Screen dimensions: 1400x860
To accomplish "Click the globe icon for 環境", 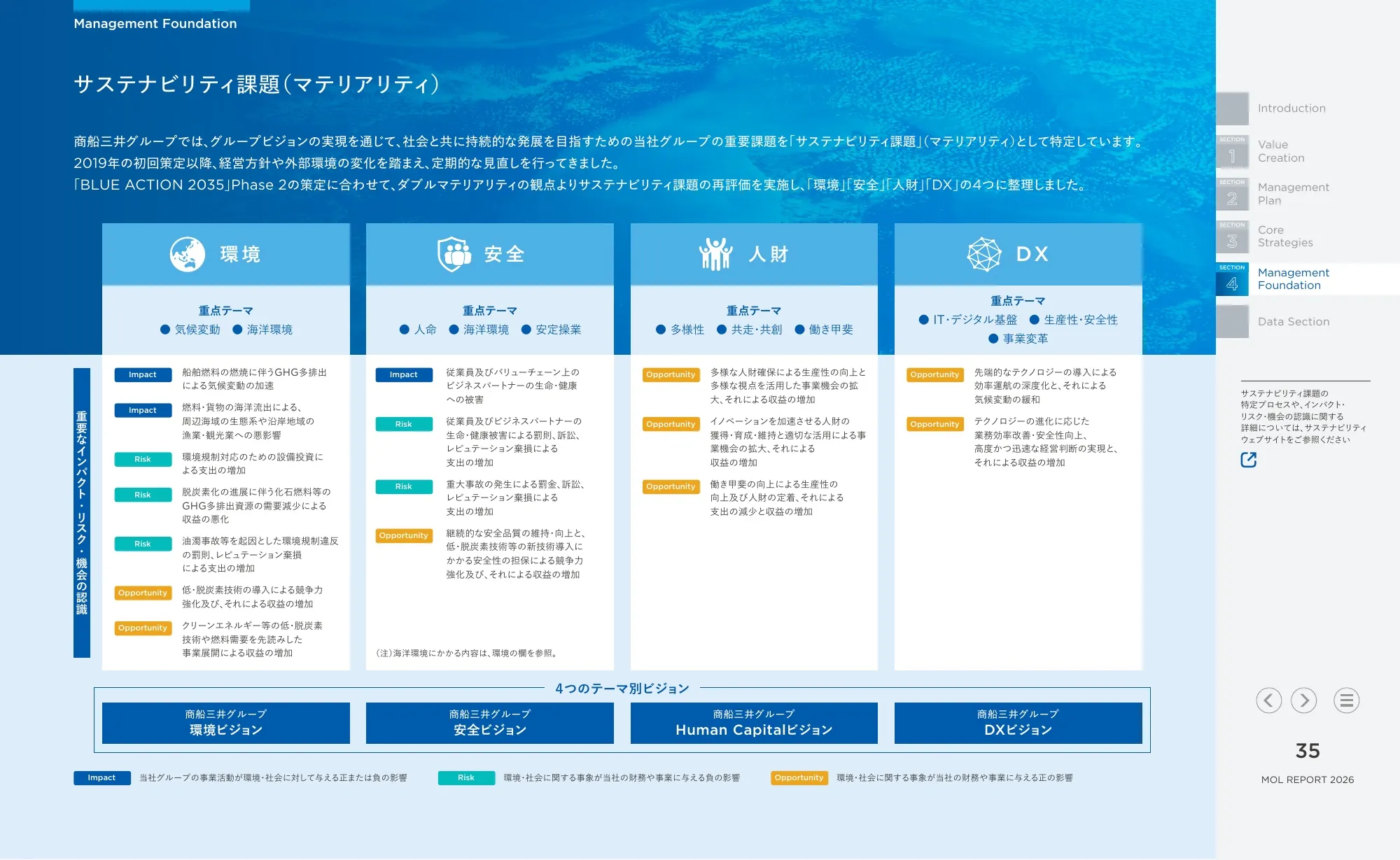I will (188, 254).
